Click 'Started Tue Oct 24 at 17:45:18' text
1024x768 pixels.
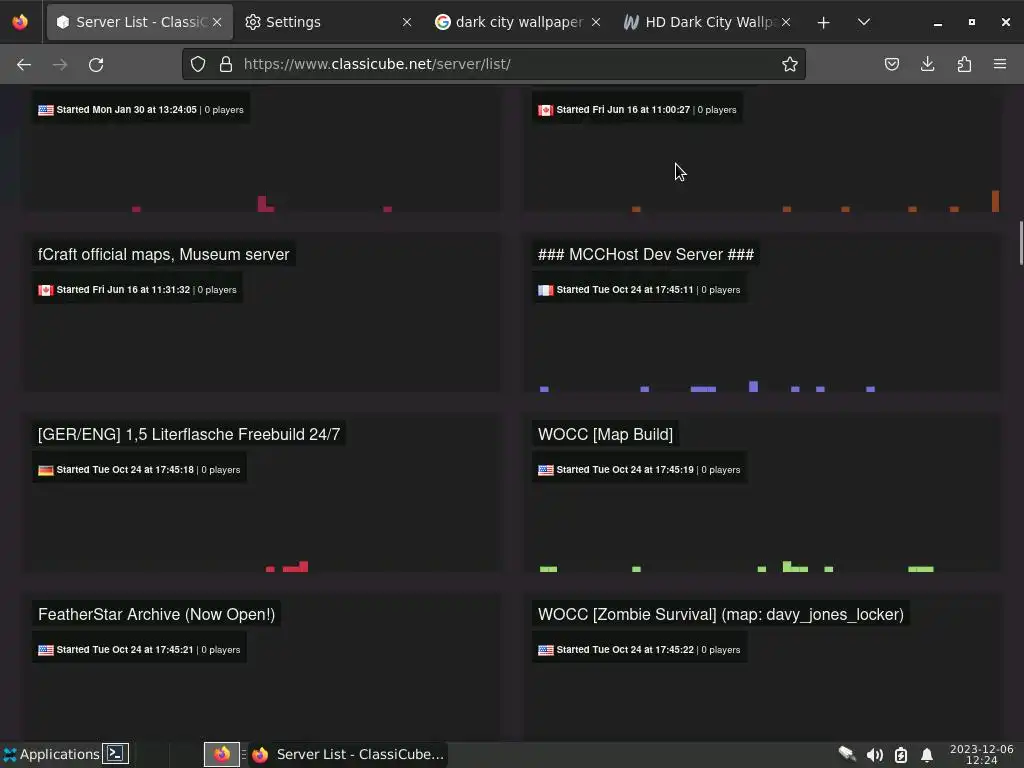coord(125,470)
